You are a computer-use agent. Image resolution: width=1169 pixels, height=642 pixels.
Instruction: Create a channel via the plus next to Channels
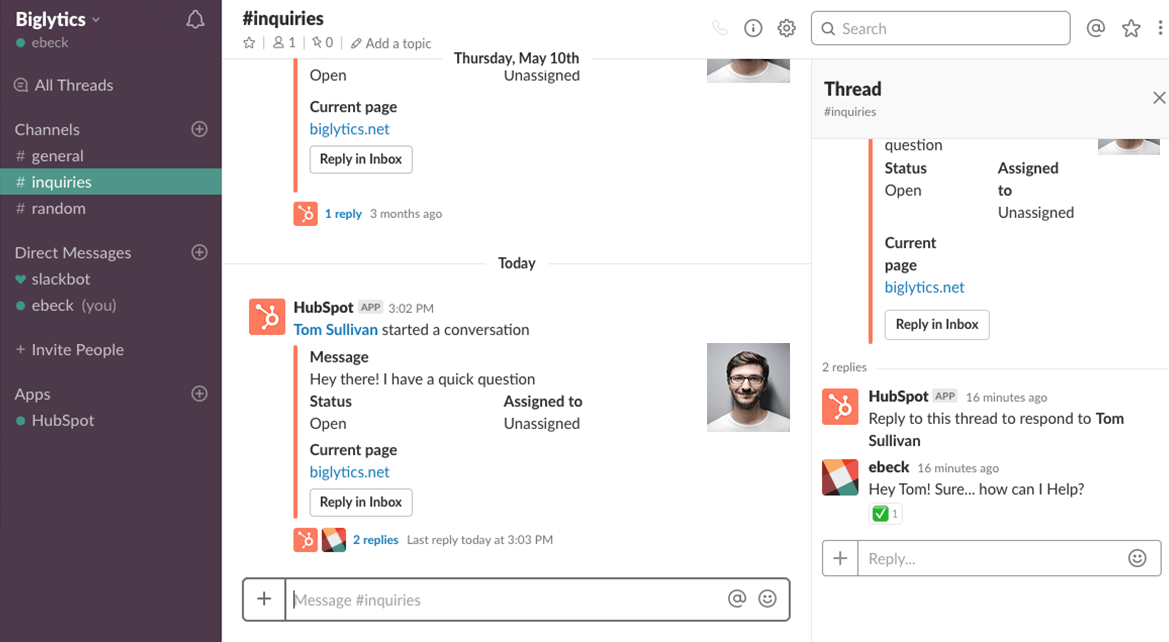[x=199, y=129]
